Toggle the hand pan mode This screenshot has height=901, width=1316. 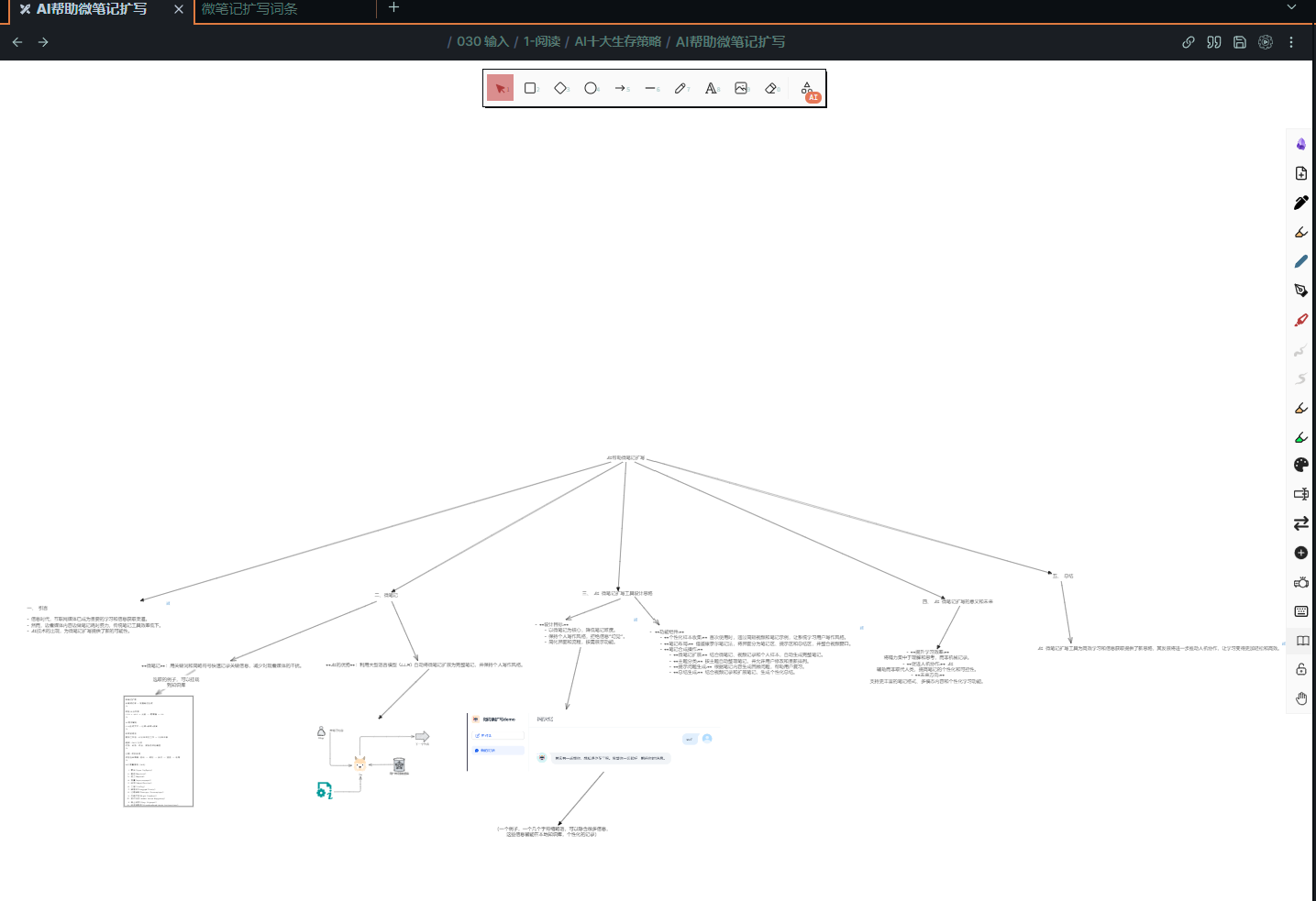tap(1300, 698)
